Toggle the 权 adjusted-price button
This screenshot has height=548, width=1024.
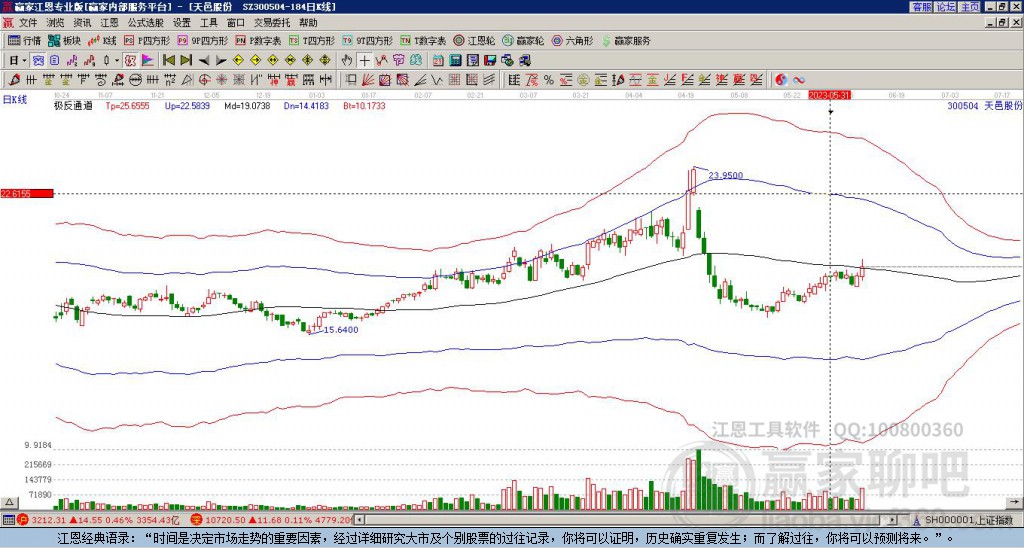[x=130, y=61]
